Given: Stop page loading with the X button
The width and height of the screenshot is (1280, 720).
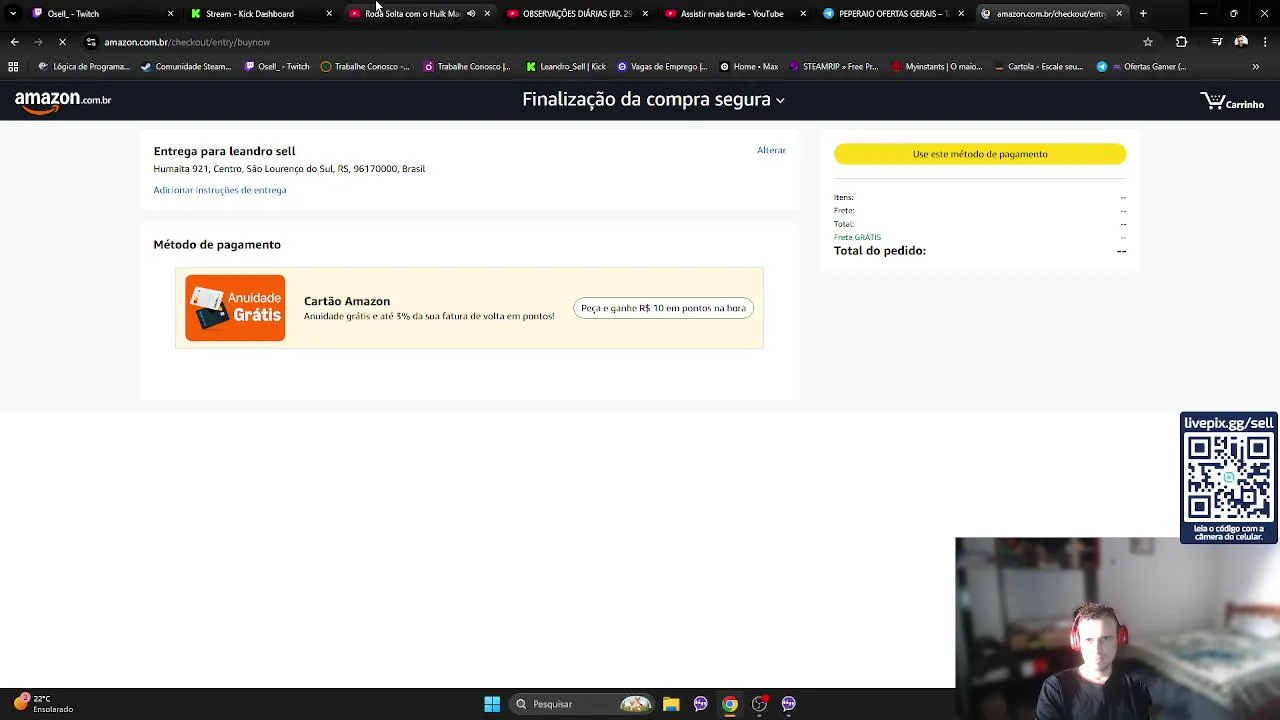Looking at the screenshot, I should click(x=62, y=42).
